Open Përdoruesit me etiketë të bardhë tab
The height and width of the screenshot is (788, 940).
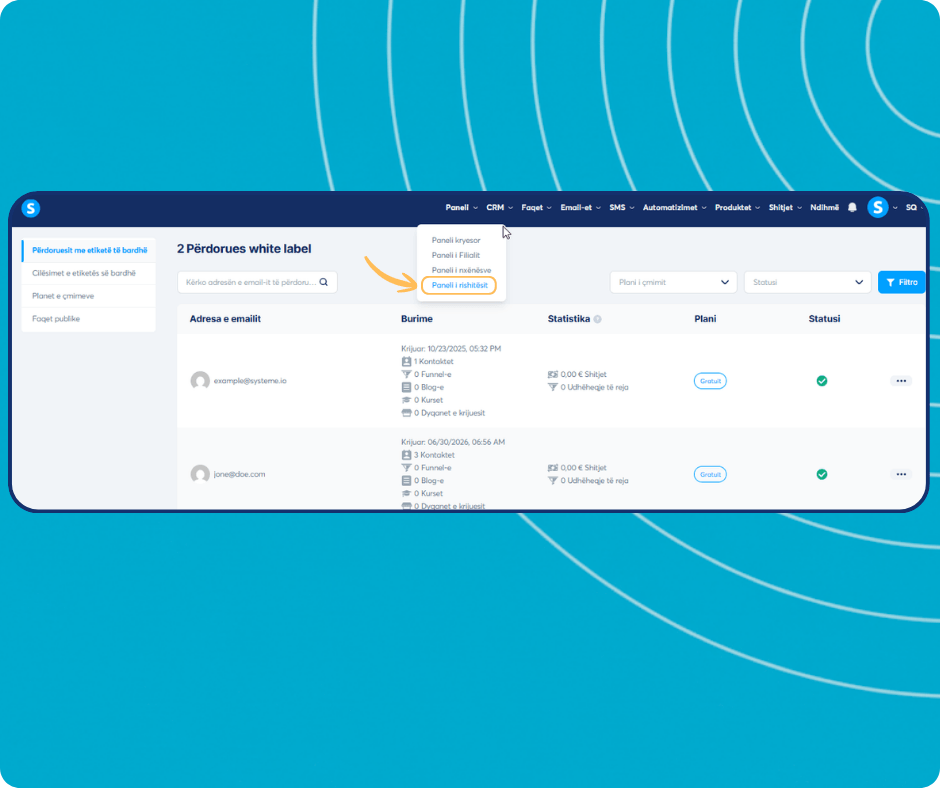coord(89,250)
